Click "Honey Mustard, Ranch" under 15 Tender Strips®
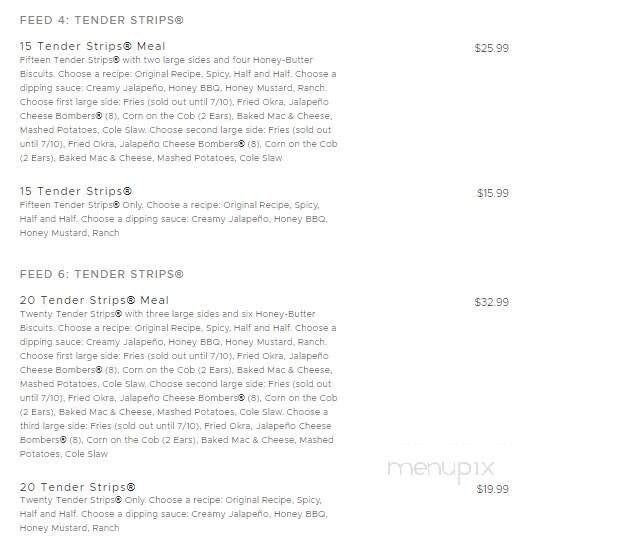The height and width of the screenshot is (551, 620). click(x=69, y=233)
